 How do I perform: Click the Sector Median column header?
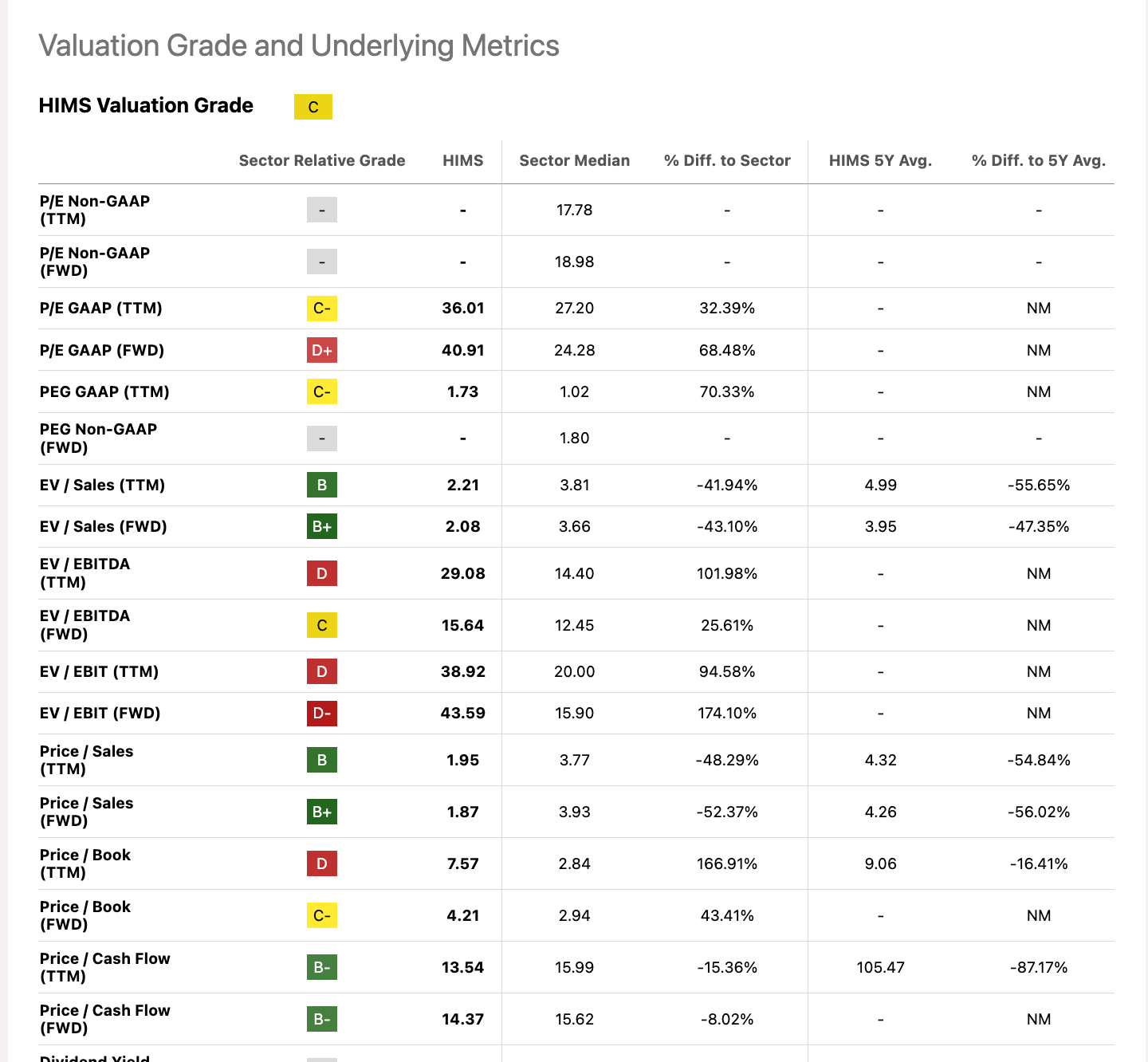[575, 160]
